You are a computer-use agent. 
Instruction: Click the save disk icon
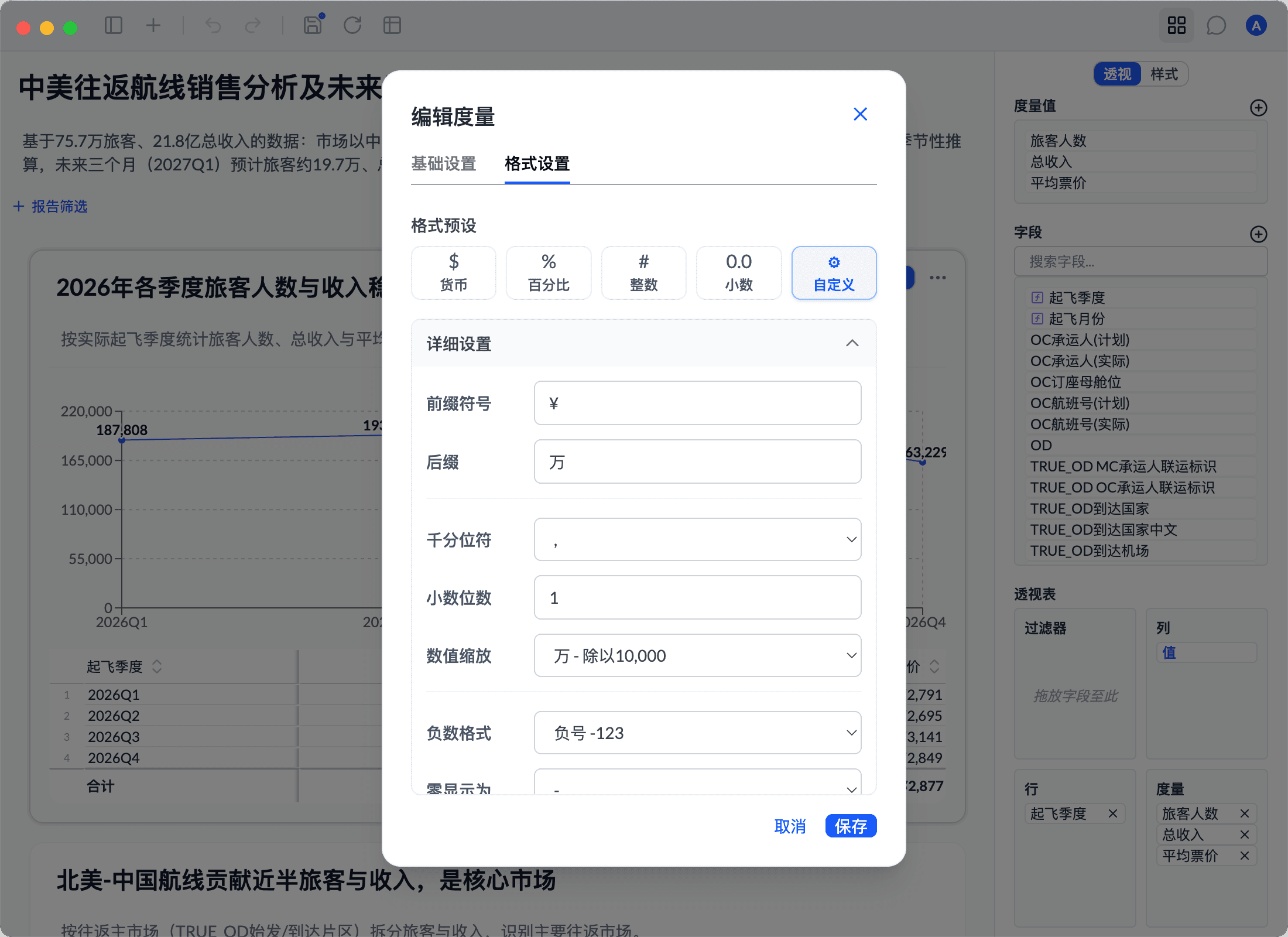click(313, 25)
